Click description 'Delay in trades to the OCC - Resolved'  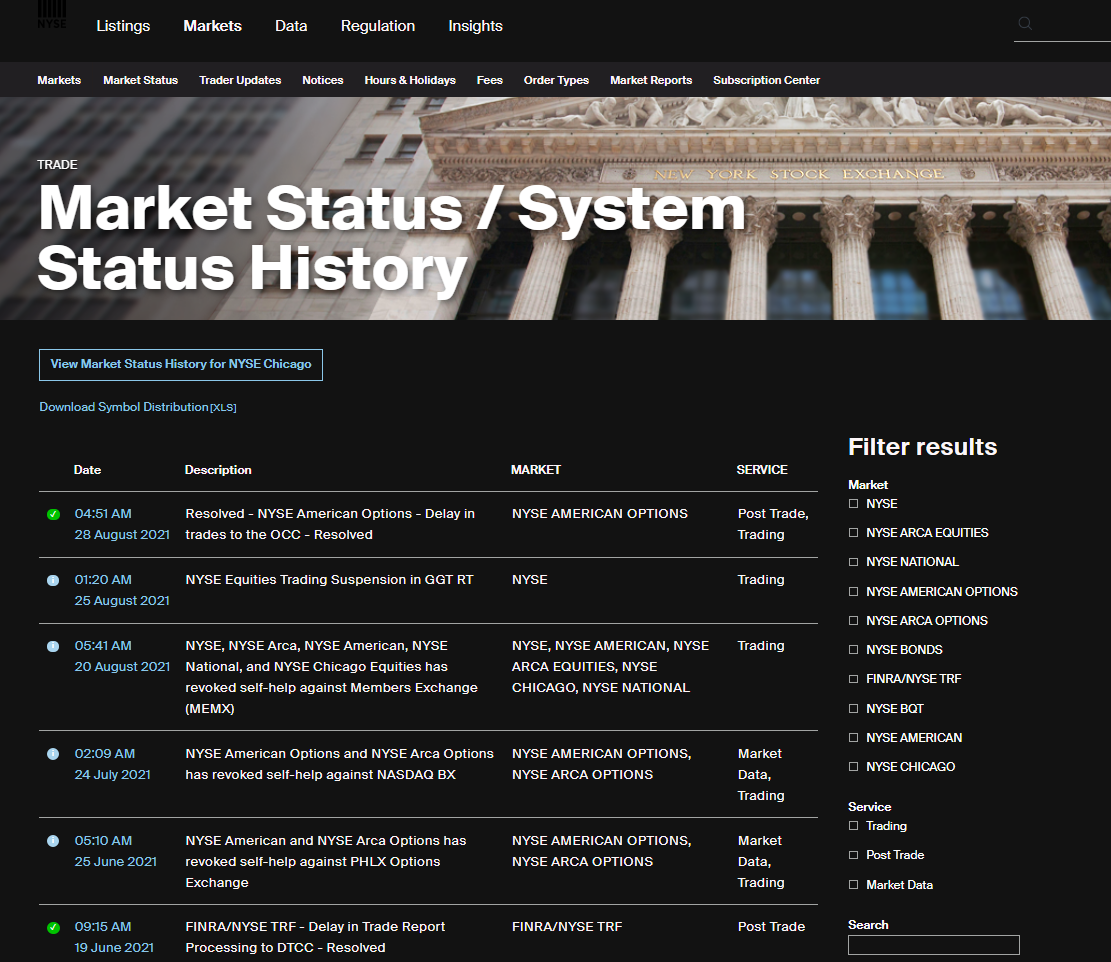(x=330, y=524)
